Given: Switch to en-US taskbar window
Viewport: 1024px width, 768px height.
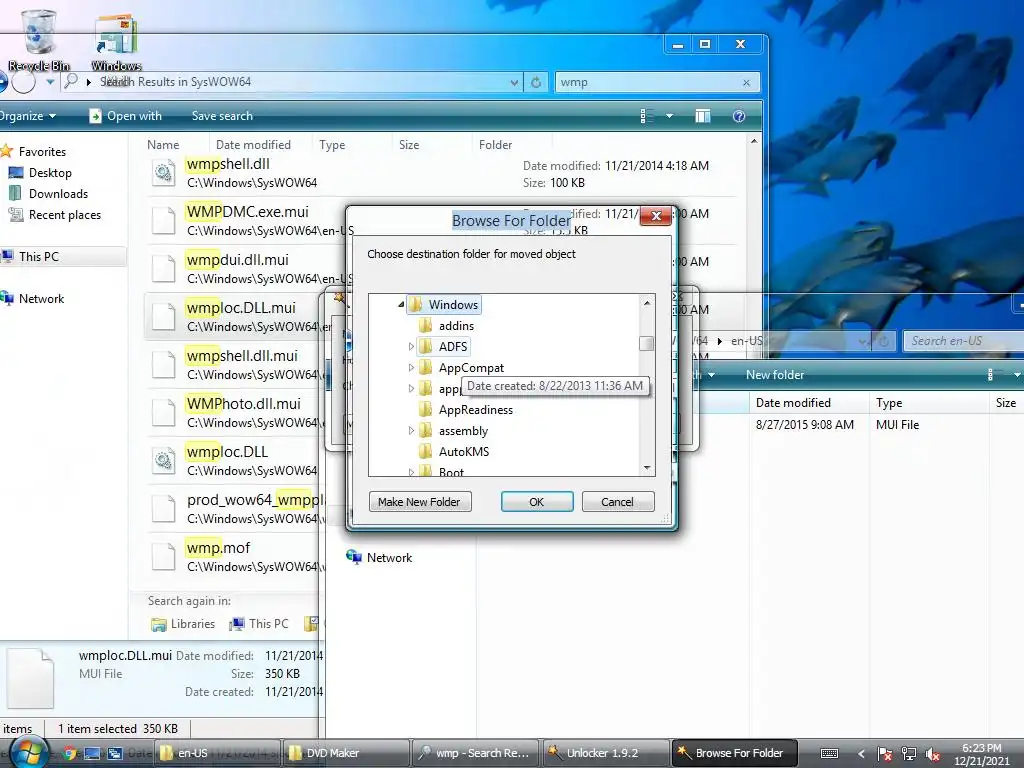Looking at the screenshot, I should point(217,753).
